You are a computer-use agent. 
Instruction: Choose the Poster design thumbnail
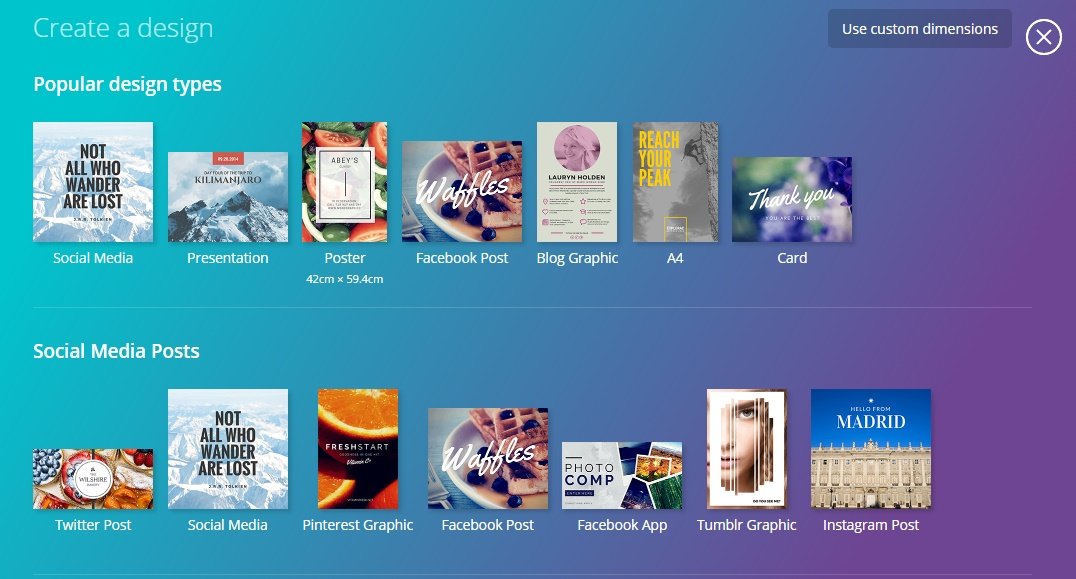344,182
